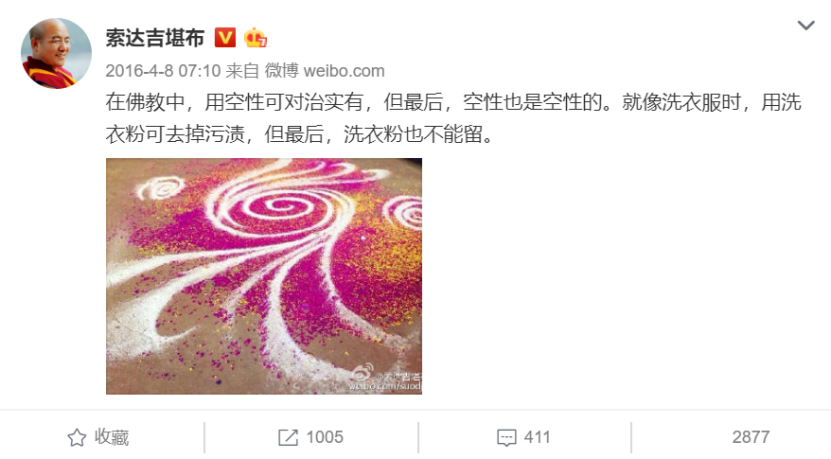Viewport: 831px width, 459px height.
Task: Click the comment bubble icon
Action: click(x=506, y=438)
